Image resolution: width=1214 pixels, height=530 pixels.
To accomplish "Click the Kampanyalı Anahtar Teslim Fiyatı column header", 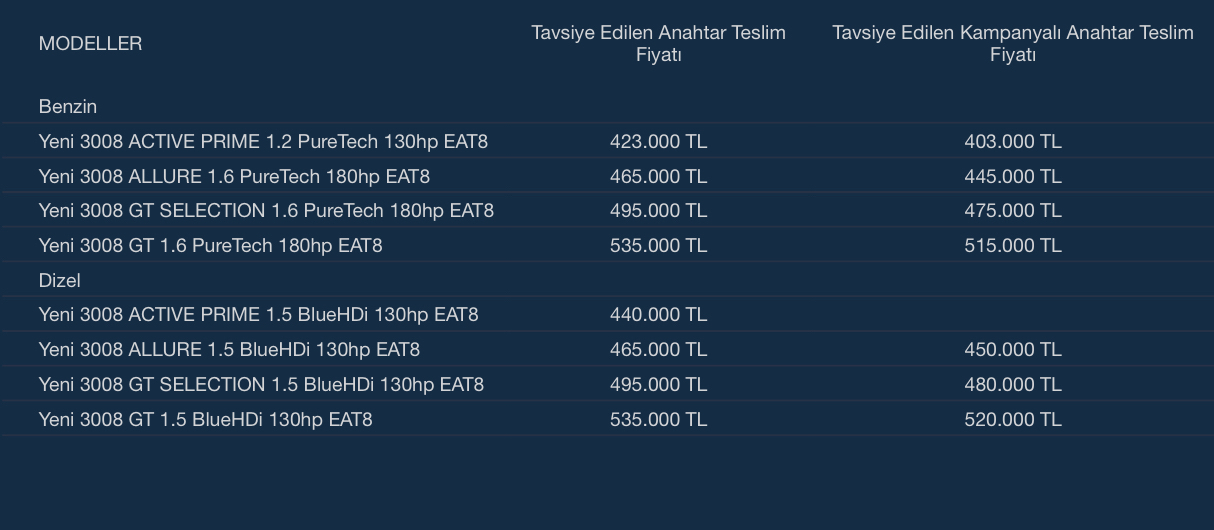I will 1012,43.
